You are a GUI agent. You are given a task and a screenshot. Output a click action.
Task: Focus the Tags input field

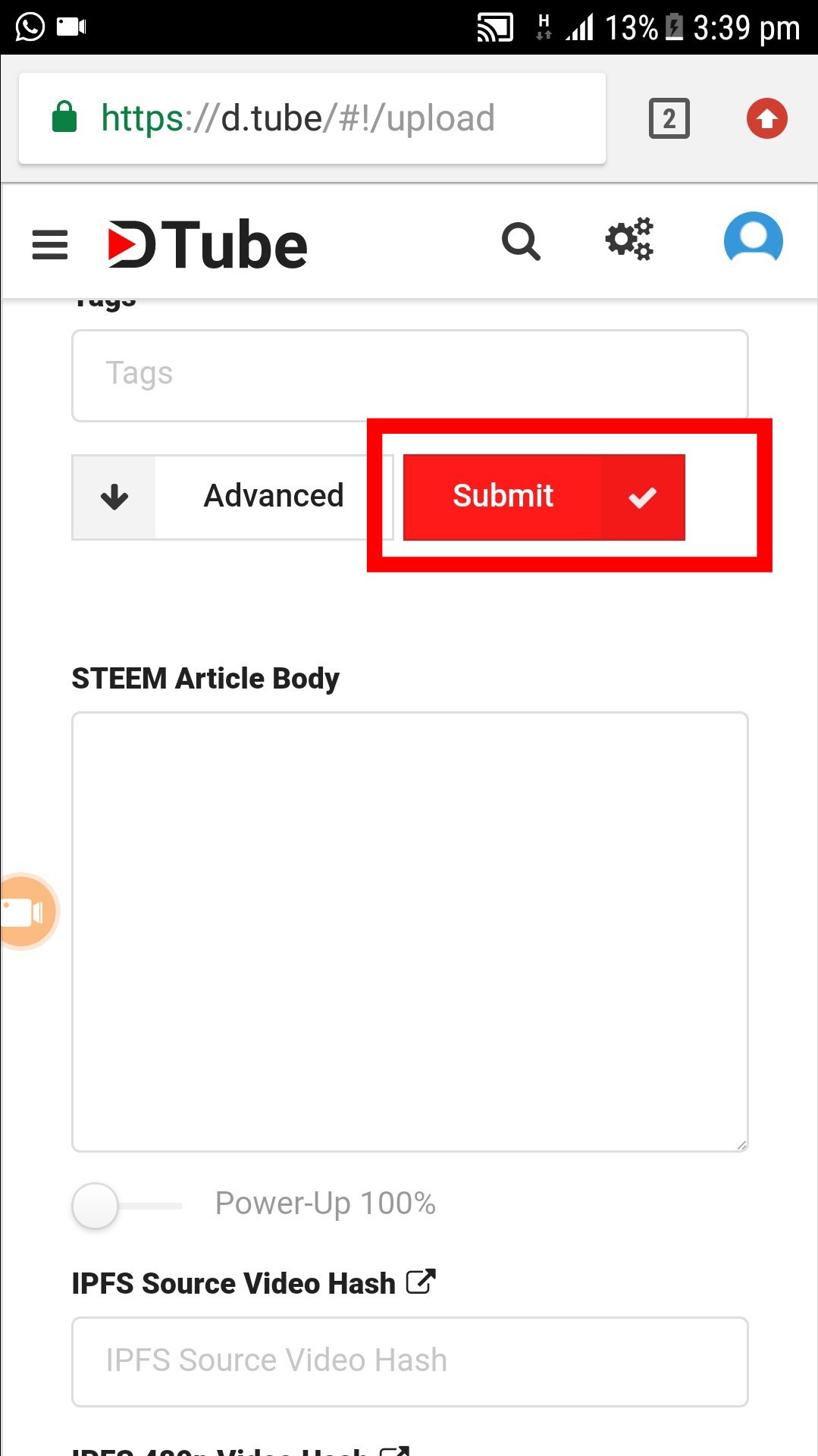pyautogui.click(x=409, y=375)
